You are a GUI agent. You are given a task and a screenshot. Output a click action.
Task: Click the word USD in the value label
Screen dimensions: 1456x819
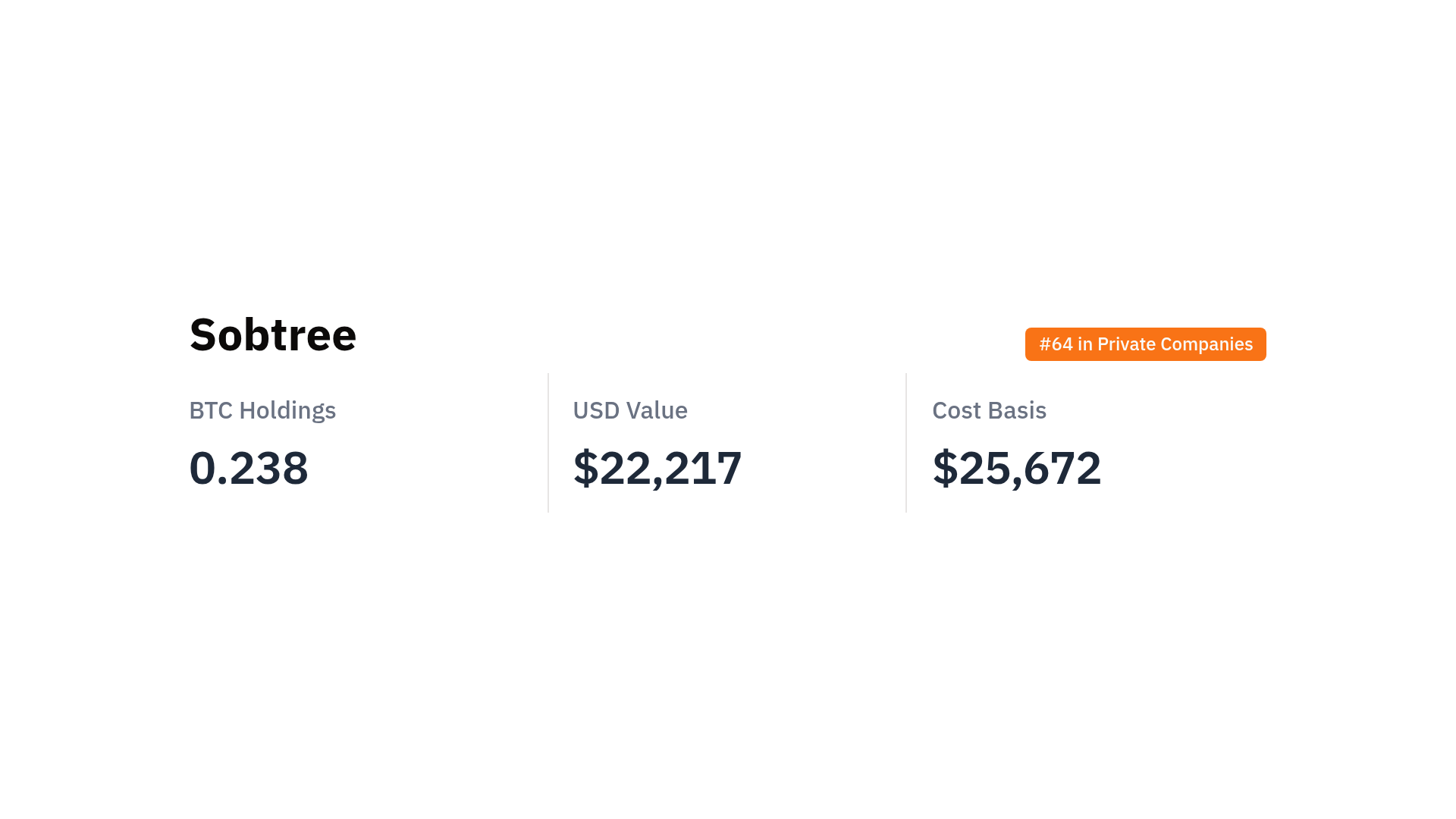coord(596,410)
